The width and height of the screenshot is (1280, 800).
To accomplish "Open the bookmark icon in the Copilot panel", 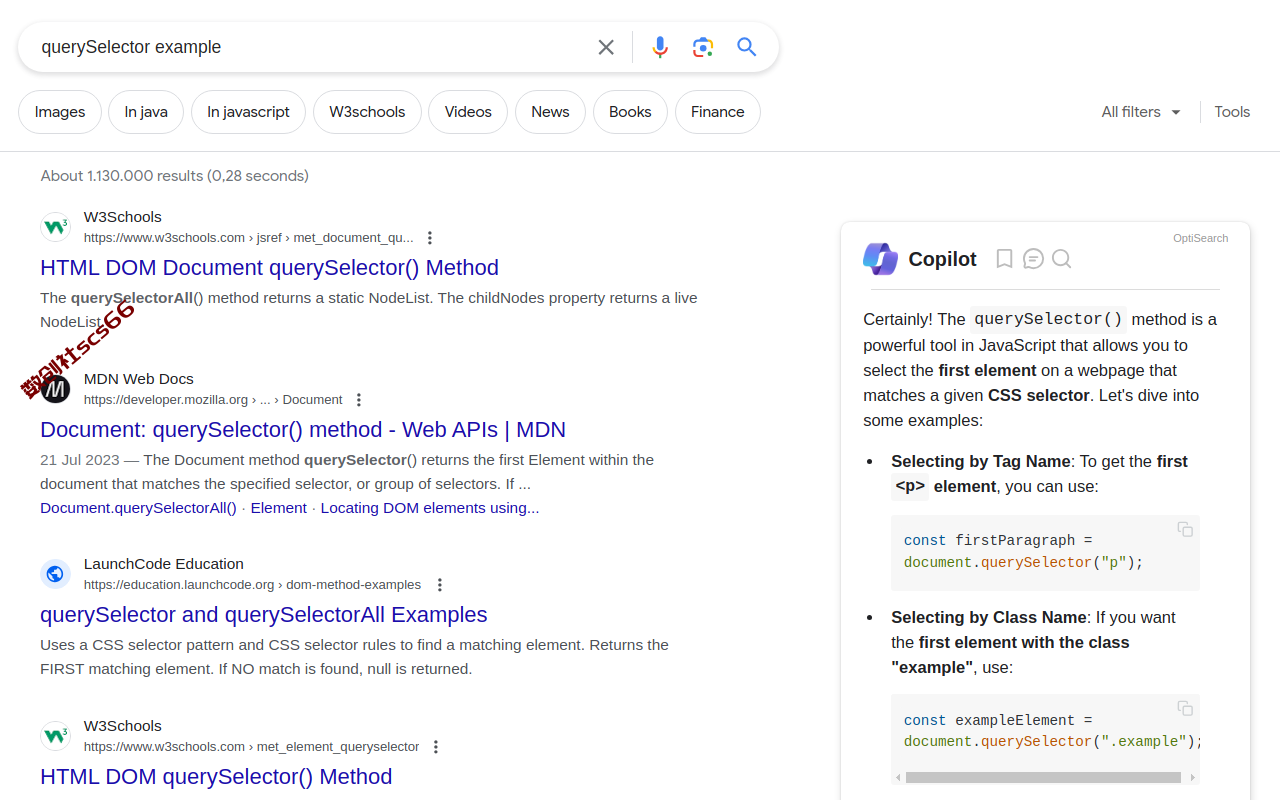I will (1005, 259).
